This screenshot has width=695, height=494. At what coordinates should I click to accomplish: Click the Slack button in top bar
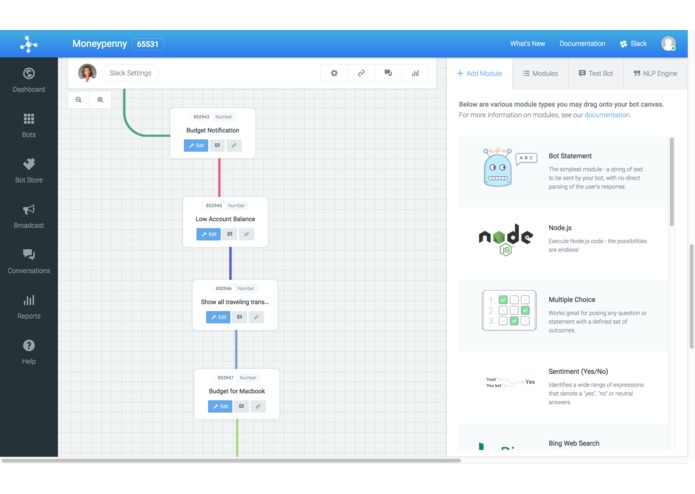click(633, 43)
